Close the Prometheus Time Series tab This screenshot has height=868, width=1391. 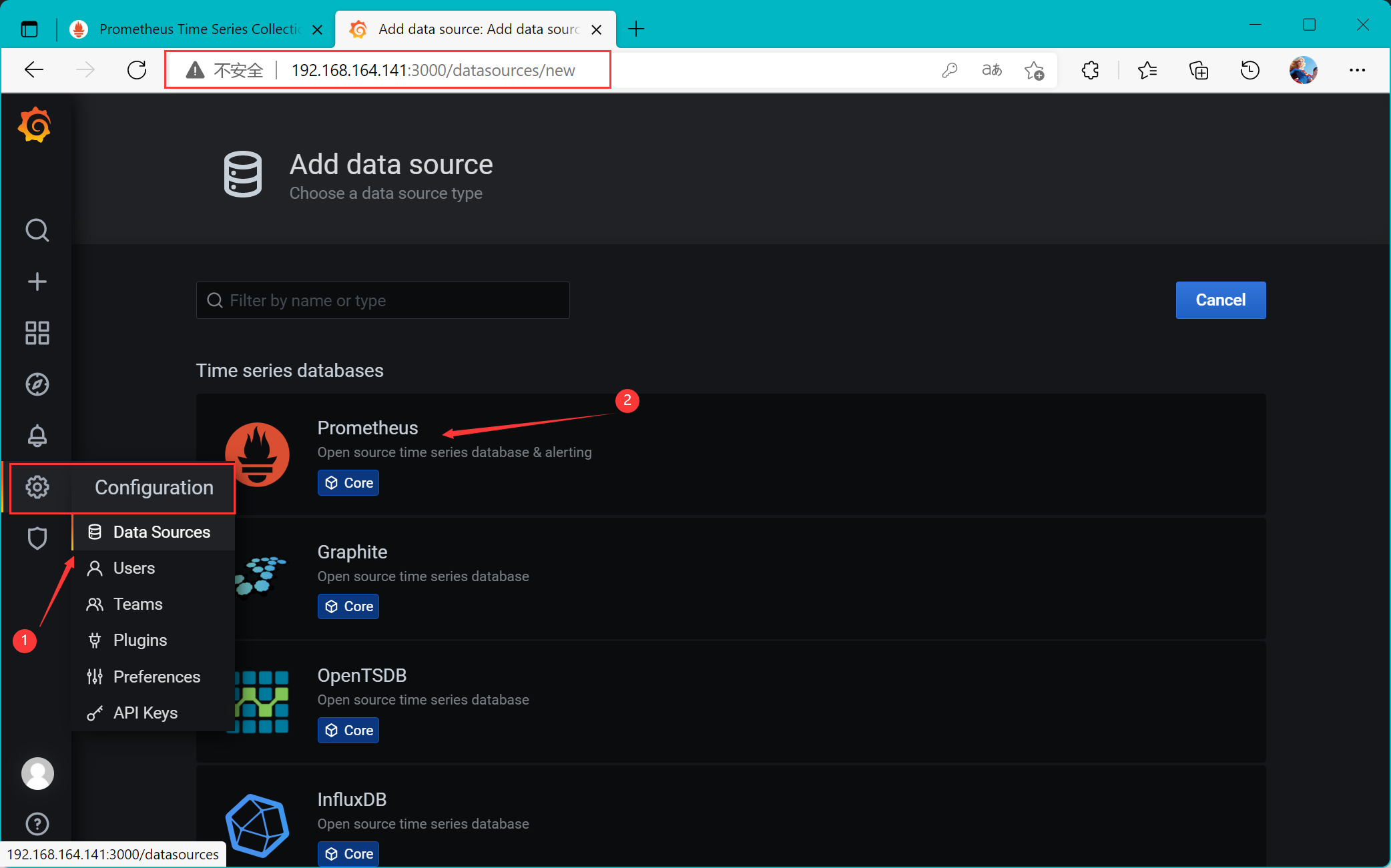pyautogui.click(x=318, y=29)
